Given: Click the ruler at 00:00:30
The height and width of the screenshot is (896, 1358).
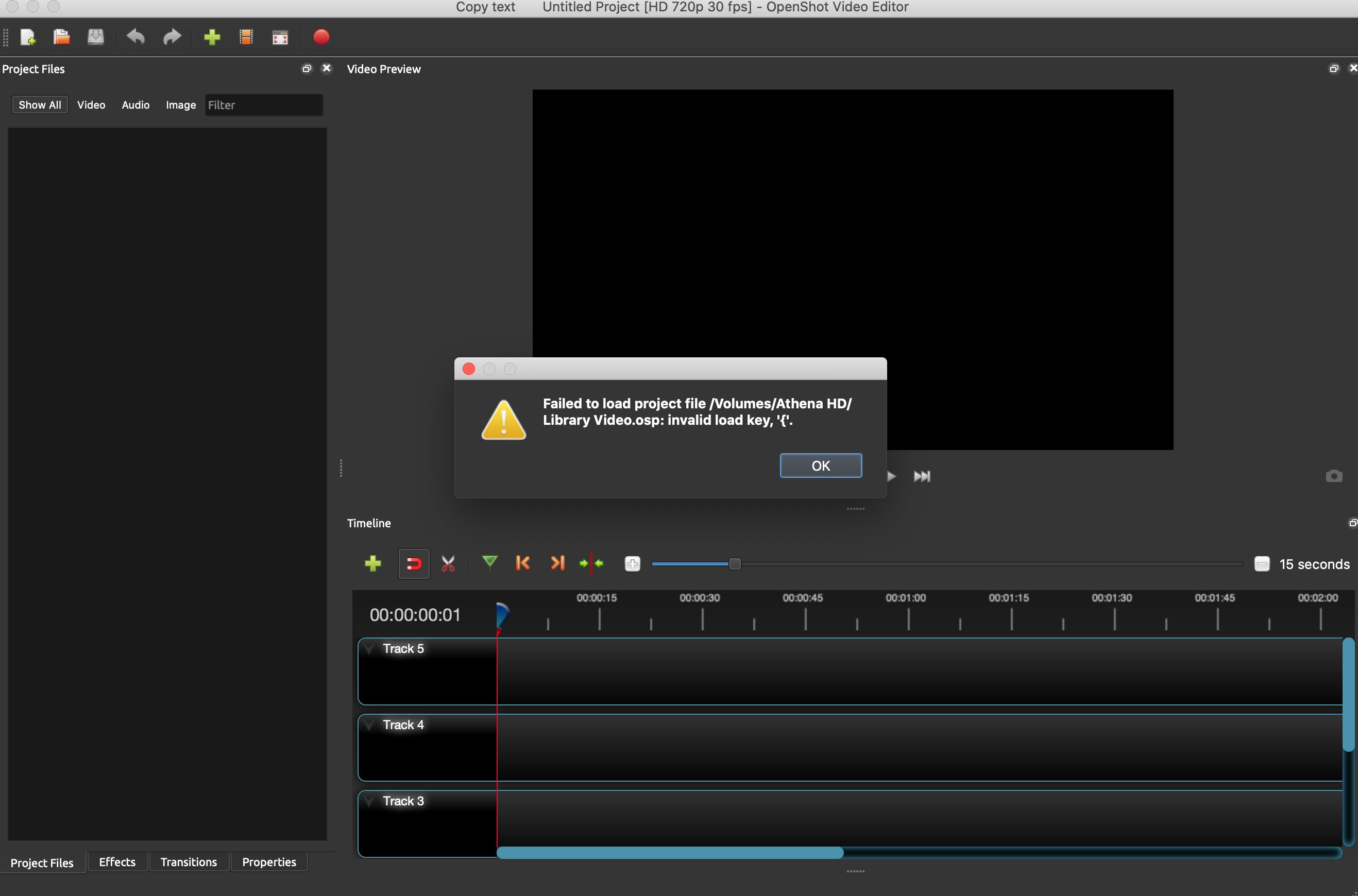Looking at the screenshot, I should 700,598.
